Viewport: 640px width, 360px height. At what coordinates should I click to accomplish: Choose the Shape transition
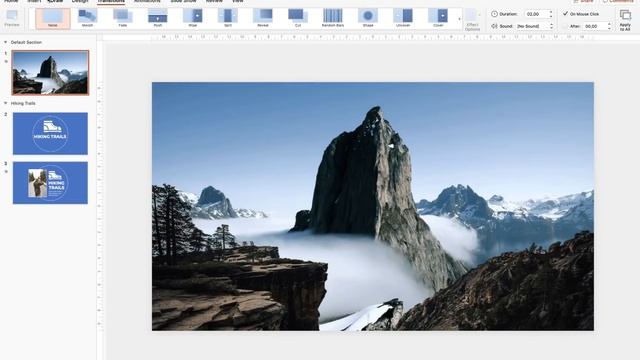(368, 18)
